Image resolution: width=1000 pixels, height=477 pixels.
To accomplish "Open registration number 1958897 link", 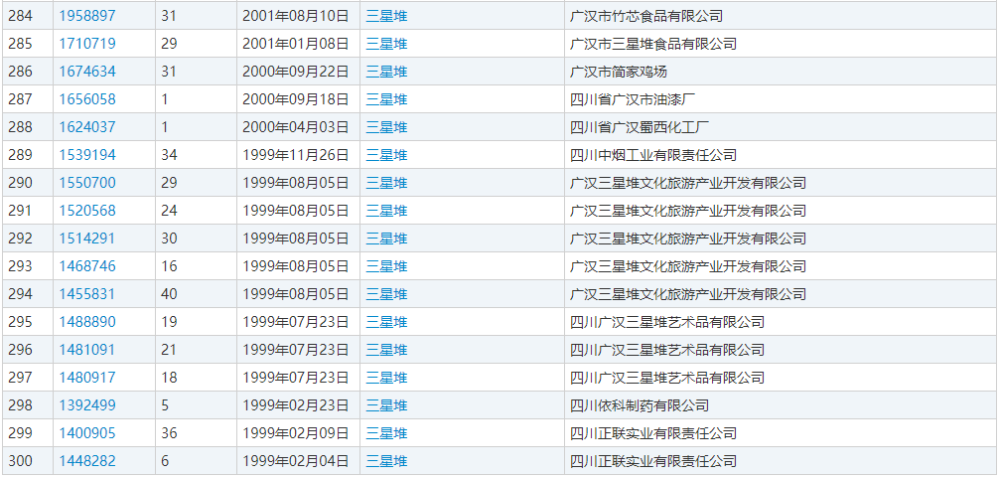I will (x=87, y=16).
